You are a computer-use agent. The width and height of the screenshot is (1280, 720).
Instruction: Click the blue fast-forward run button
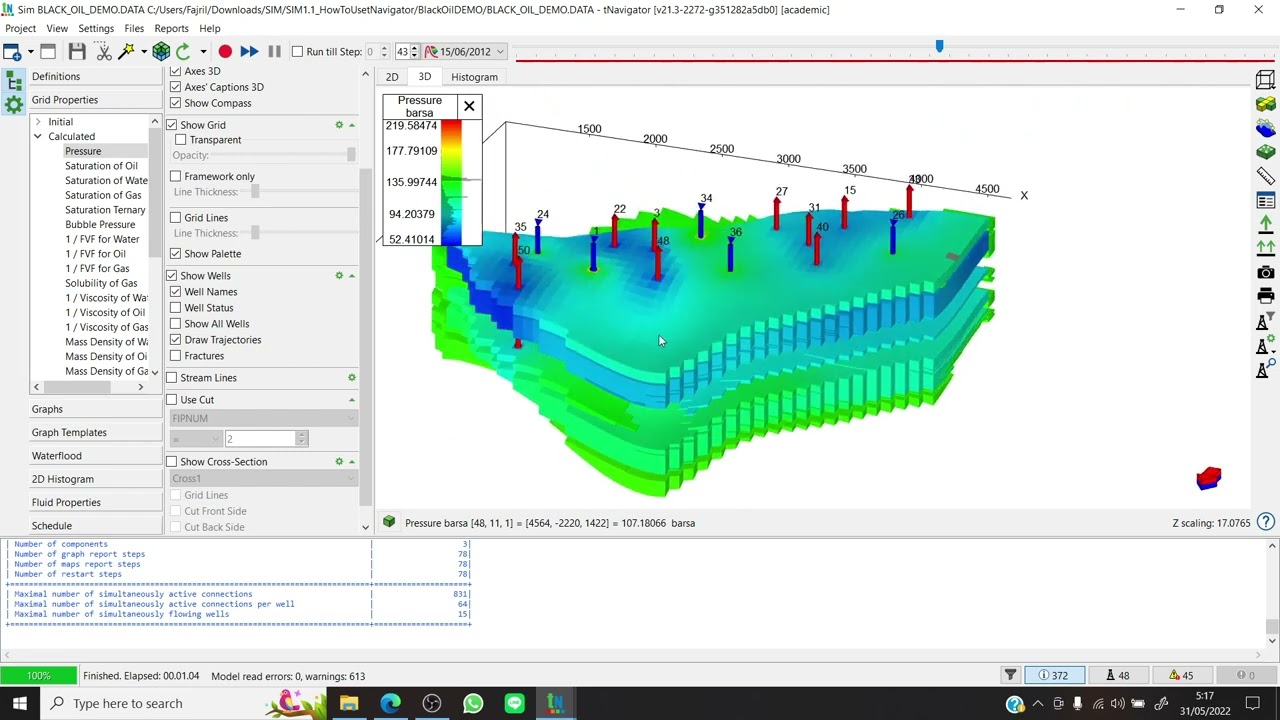click(x=249, y=52)
